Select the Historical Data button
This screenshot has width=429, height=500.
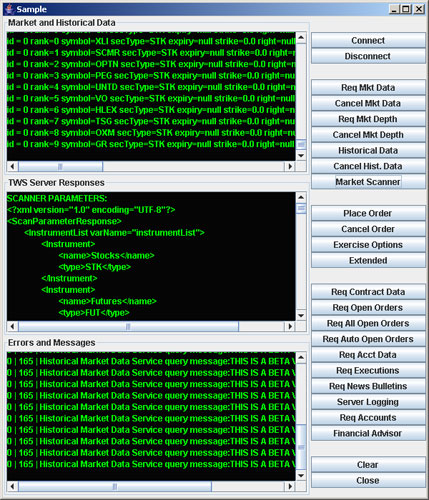[x=368, y=150]
